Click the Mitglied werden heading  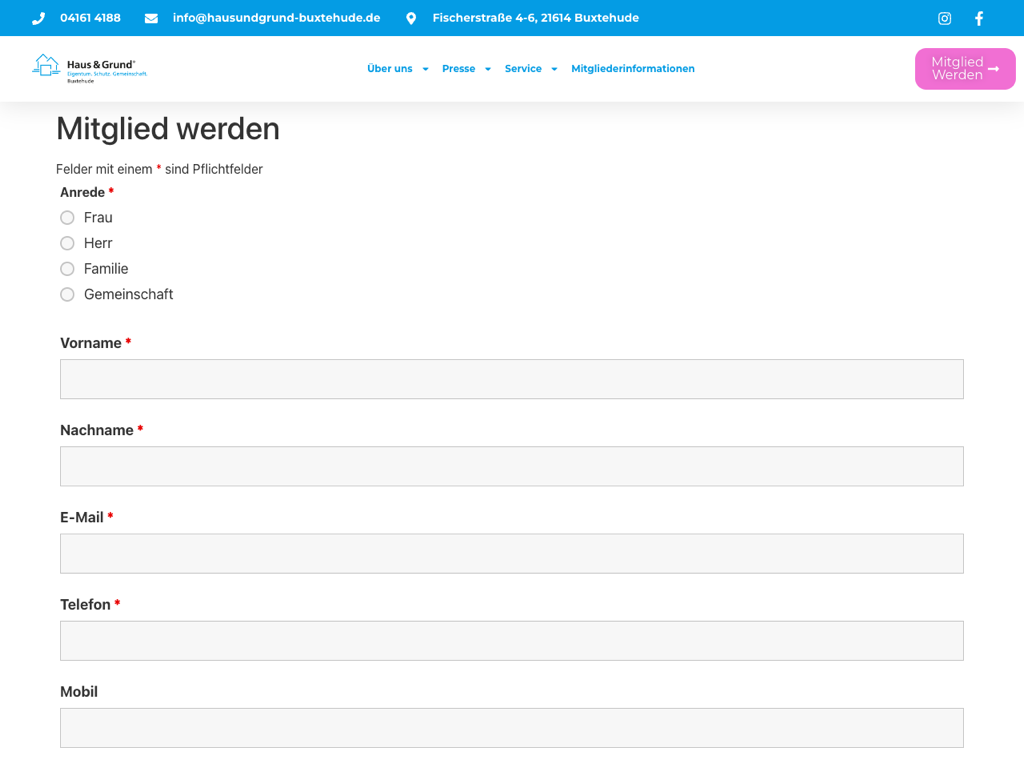pyautogui.click(x=168, y=129)
